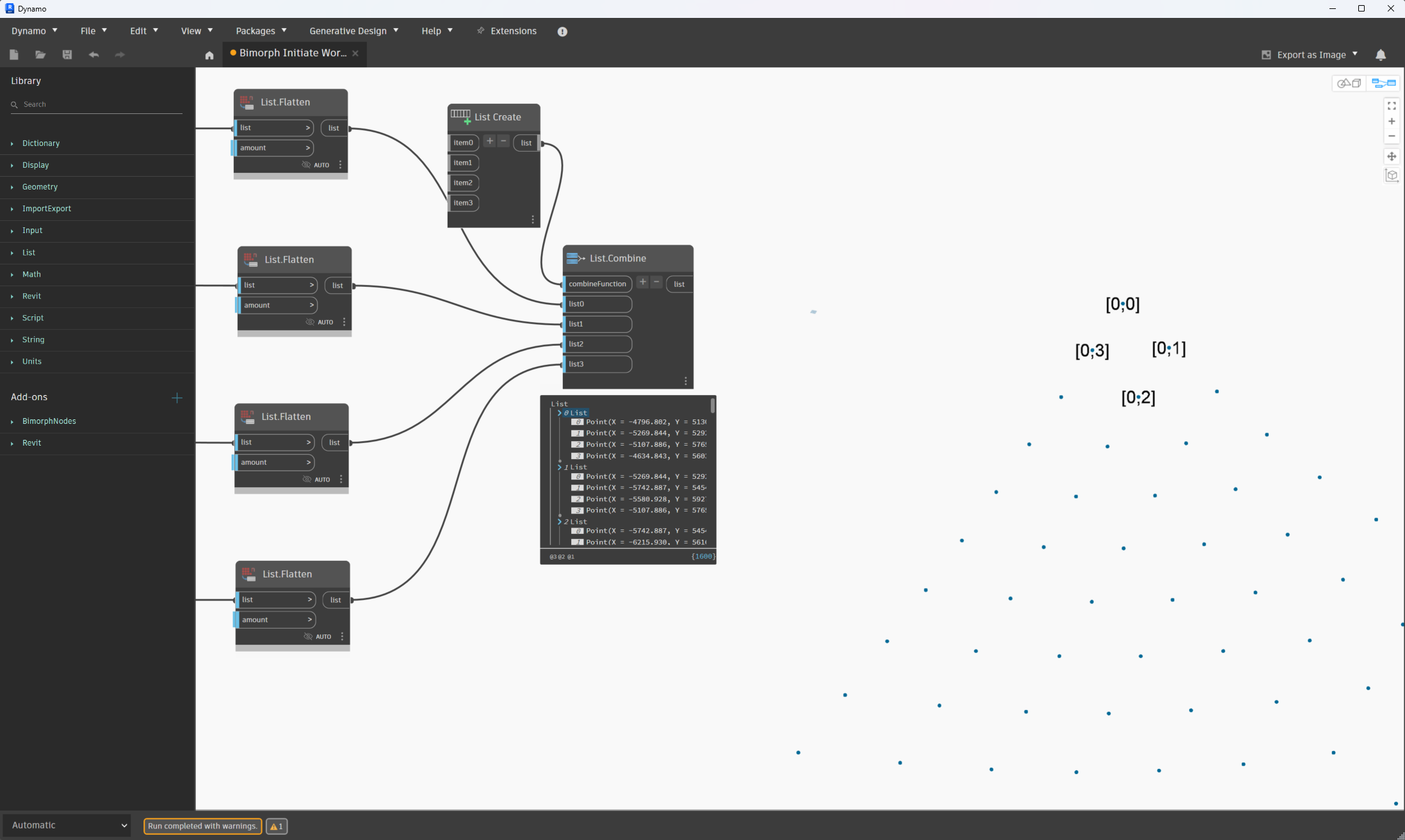Open the Automatic run mode dropdown
Image resolution: width=1405 pixels, height=840 pixels.
(67, 825)
